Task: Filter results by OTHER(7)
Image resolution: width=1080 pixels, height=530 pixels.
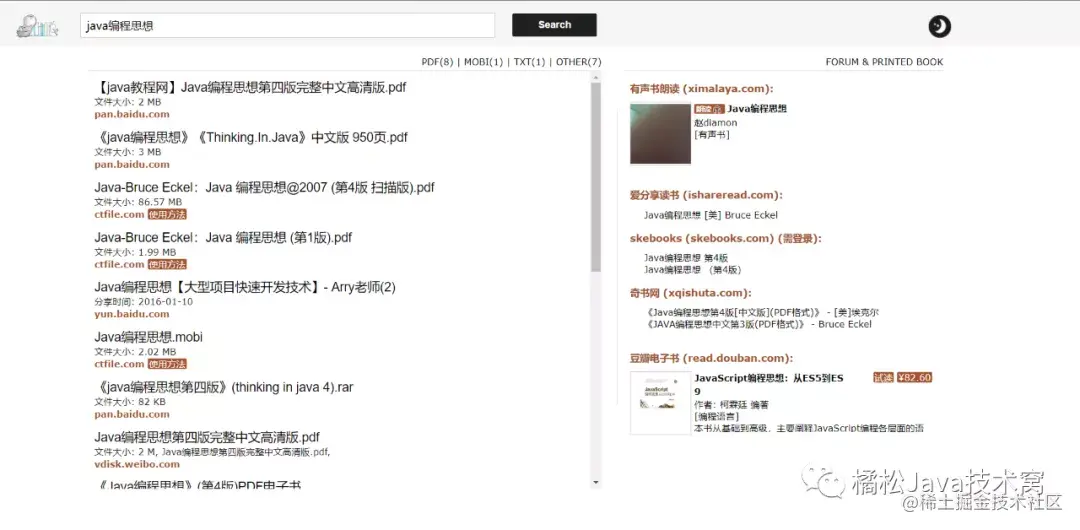Action: point(579,62)
